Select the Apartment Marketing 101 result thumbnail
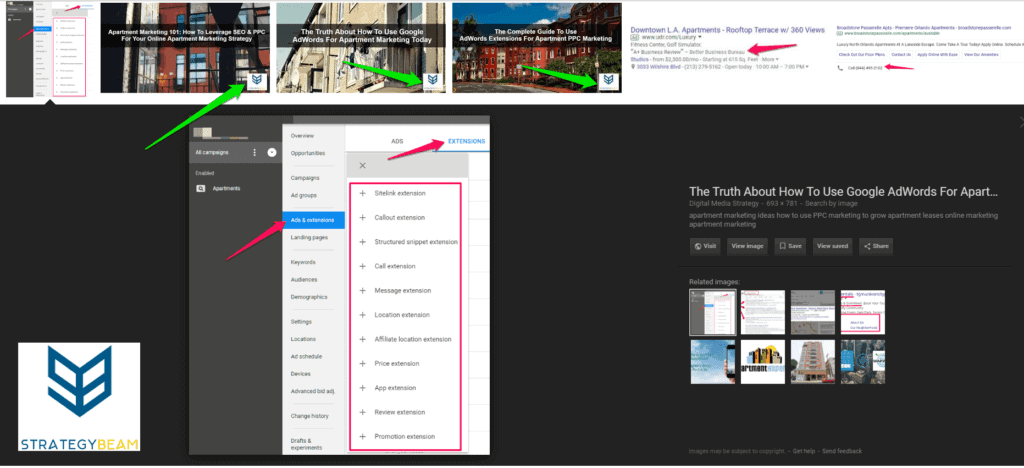Image resolution: width=1024 pixels, height=468 pixels. tap(185, 48)
